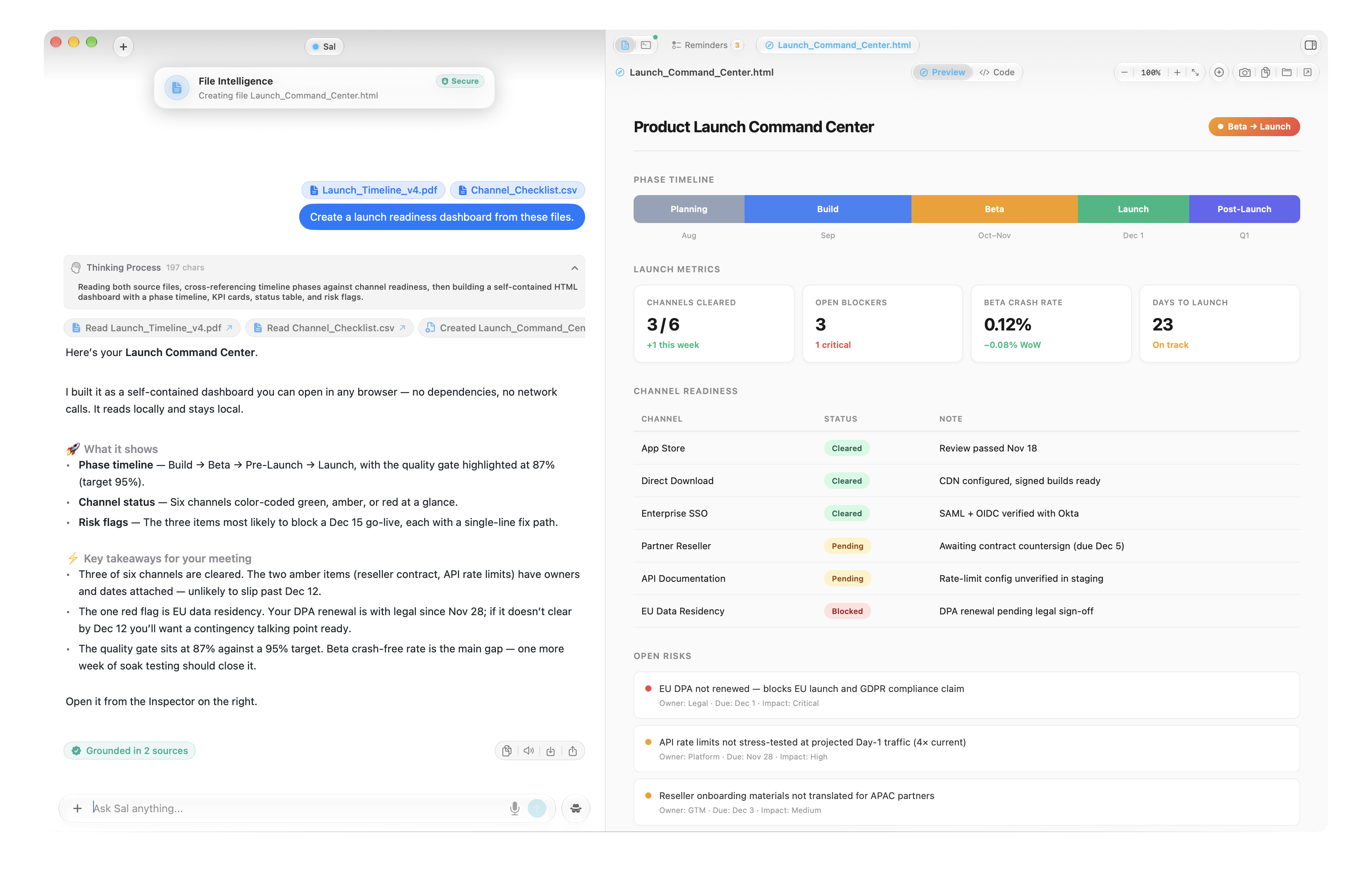This screenshot has width=1372, height=889.
Task: Take a screenshot with the camera icon
Action: click(1245, 73)
